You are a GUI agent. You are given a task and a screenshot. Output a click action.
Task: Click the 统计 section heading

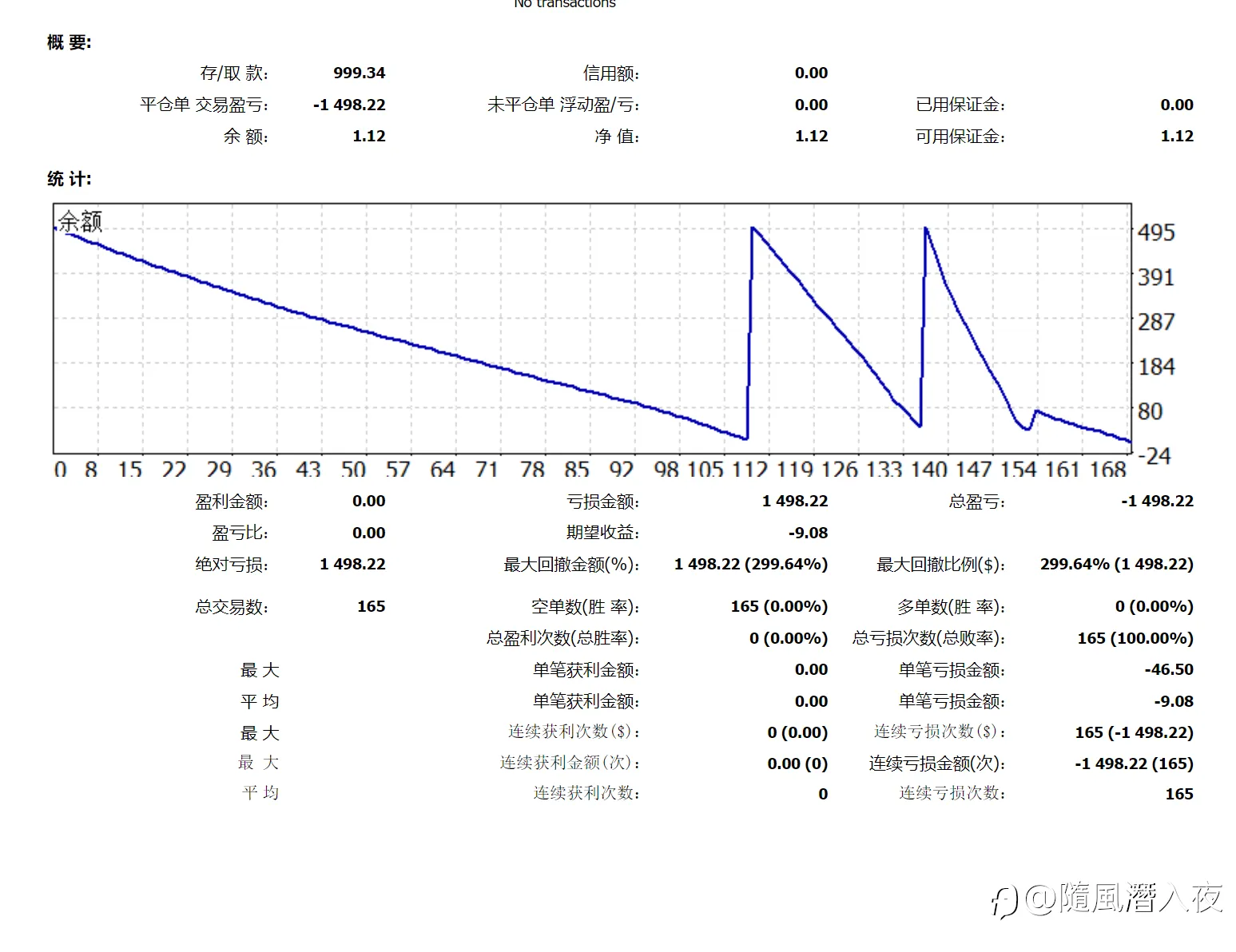[x=70, y=178]
